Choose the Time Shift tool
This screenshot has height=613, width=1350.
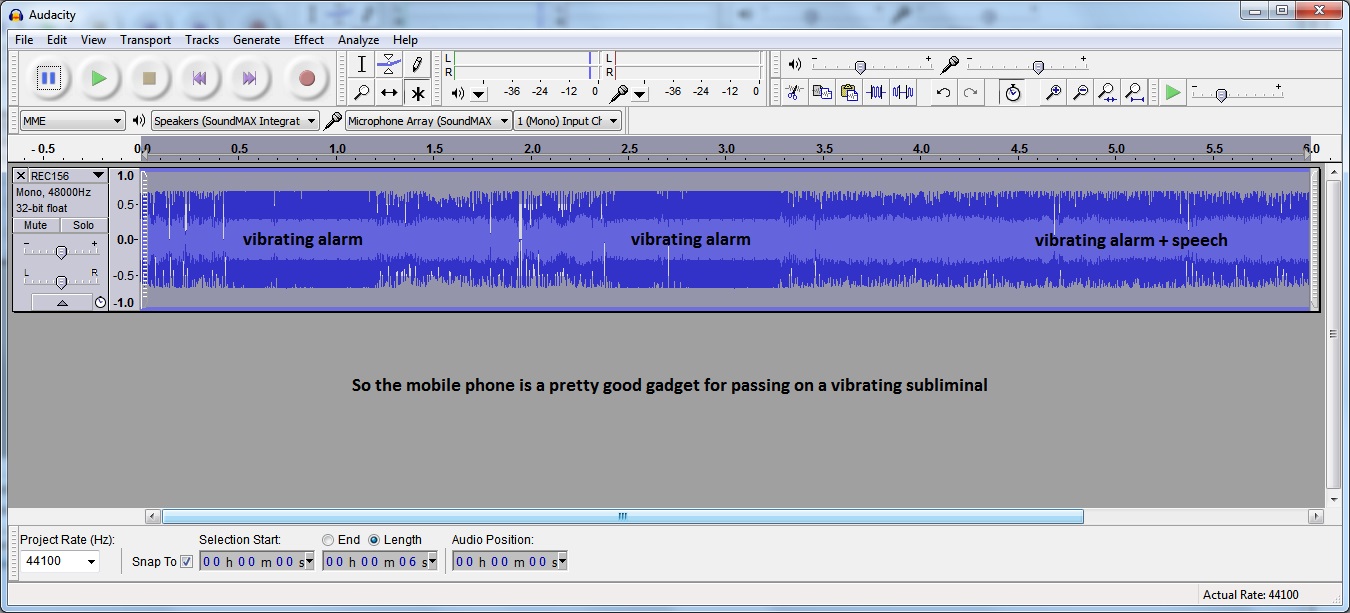389,93
